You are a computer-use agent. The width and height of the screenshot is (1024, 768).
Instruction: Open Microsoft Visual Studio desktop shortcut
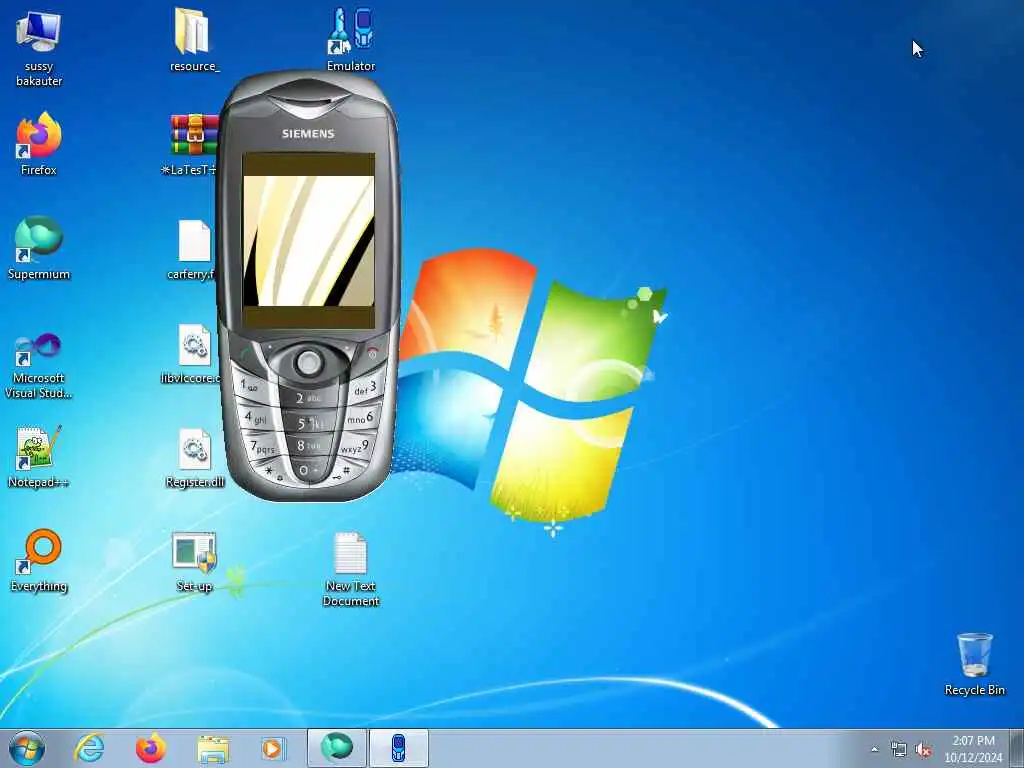point(39,366)
